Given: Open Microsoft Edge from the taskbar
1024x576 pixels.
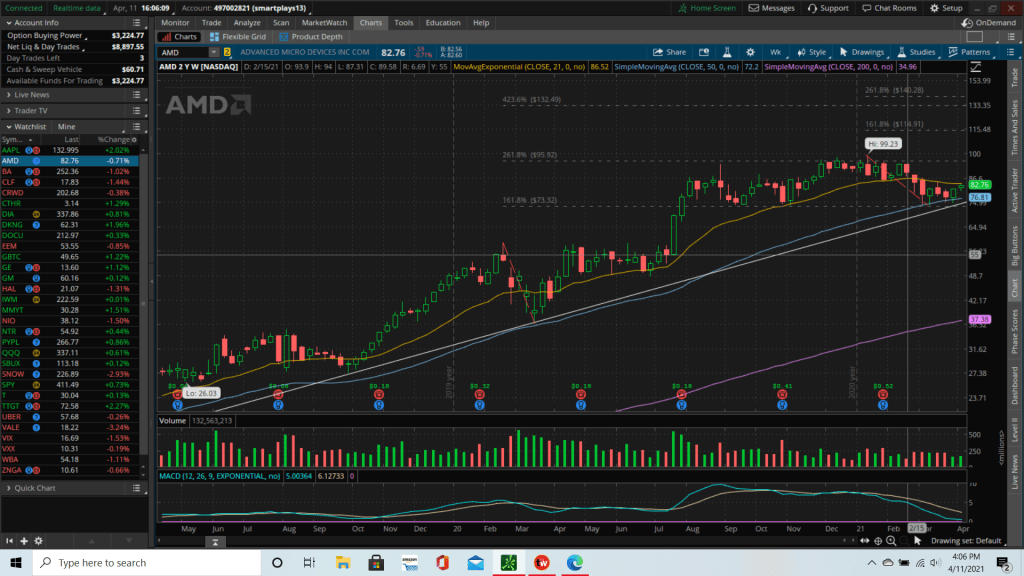Looking at the screenshot, I should pos(574,562).
